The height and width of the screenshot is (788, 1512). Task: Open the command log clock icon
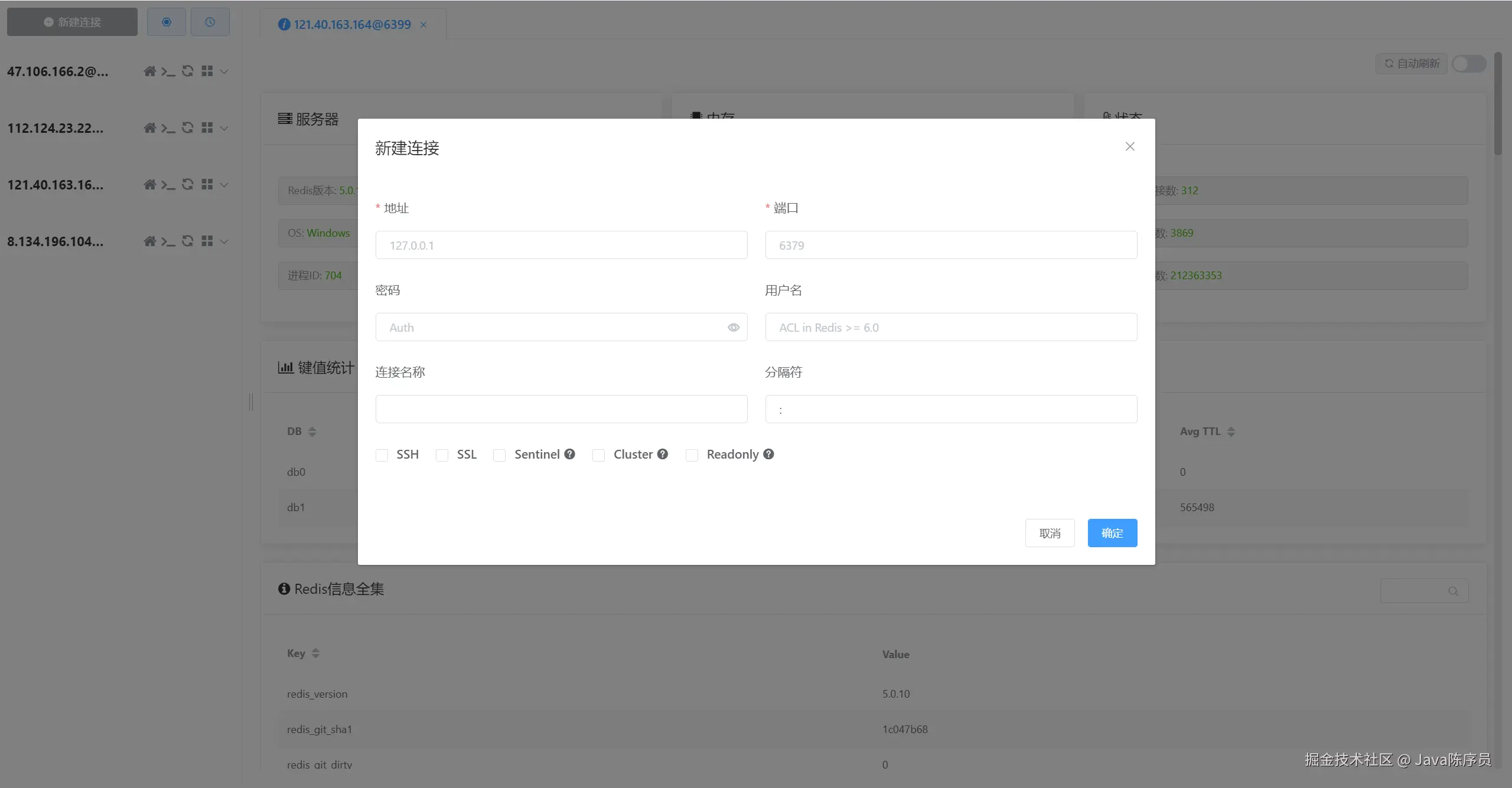coord(210,22)
